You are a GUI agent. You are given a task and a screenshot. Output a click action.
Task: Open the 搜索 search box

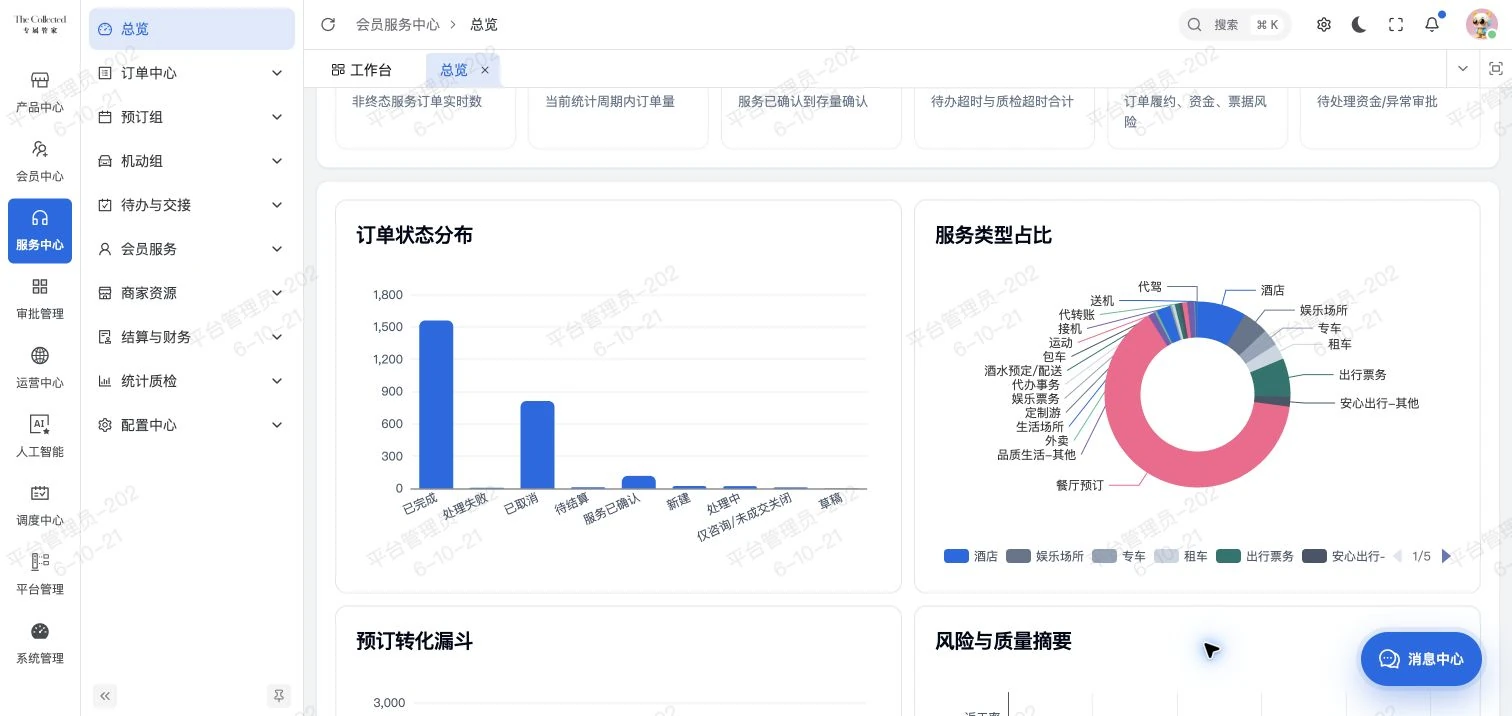[x=1234, y=25]
